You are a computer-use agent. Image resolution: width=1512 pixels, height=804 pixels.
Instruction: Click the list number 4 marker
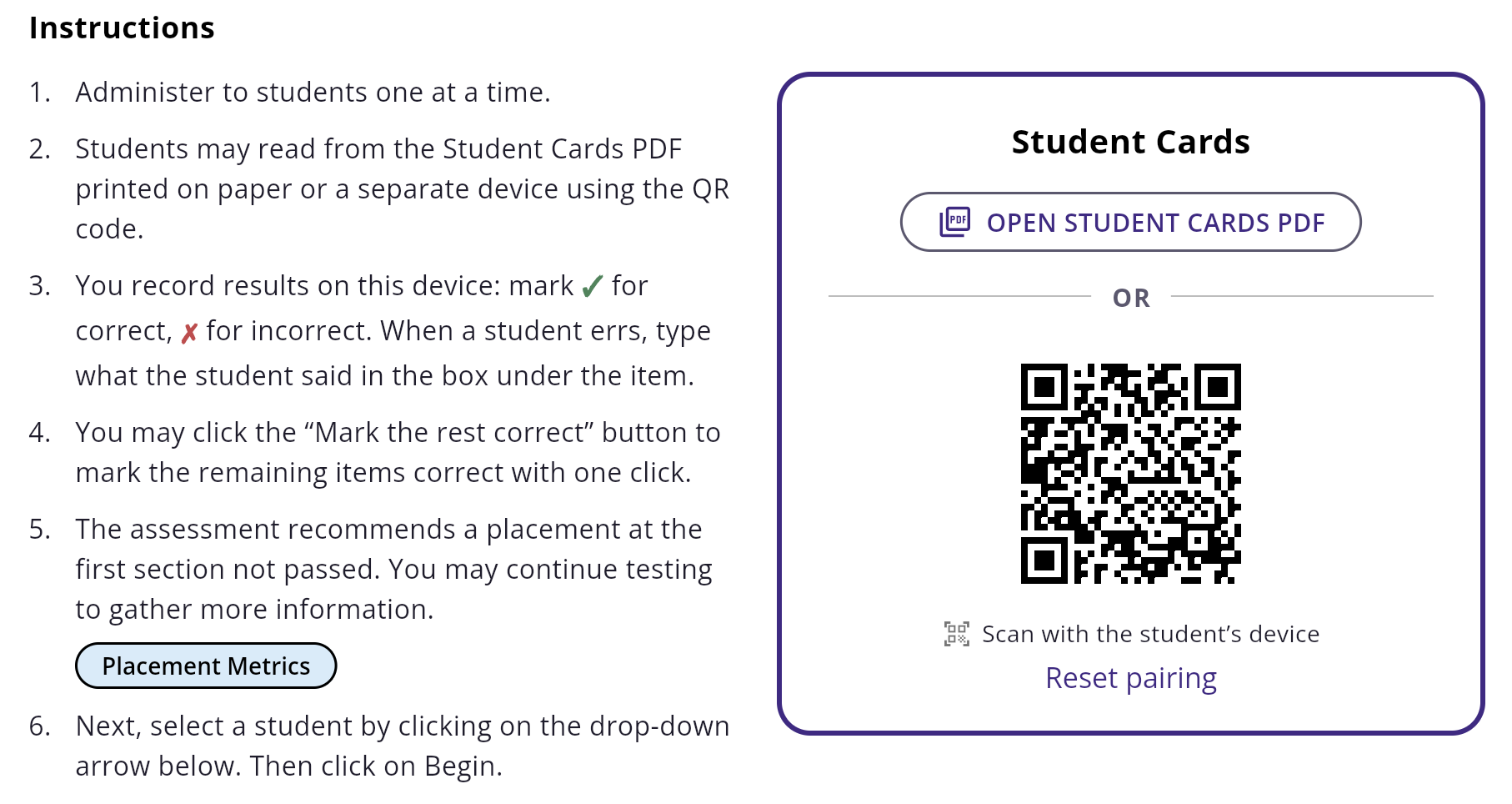point(39,432)
